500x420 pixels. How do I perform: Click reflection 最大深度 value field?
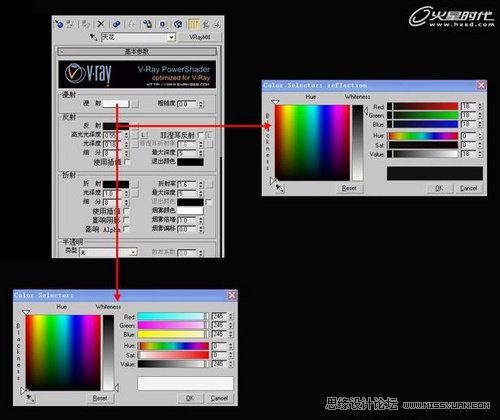point(188,153)
